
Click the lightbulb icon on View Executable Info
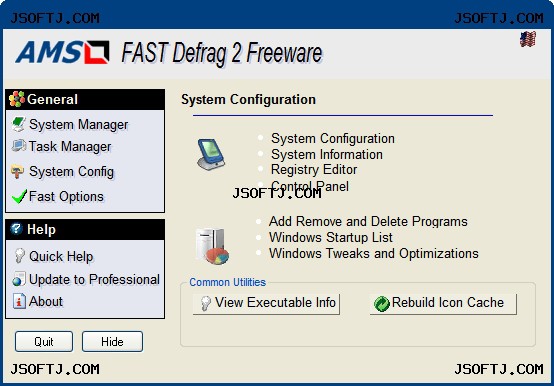tap(205, 303)
